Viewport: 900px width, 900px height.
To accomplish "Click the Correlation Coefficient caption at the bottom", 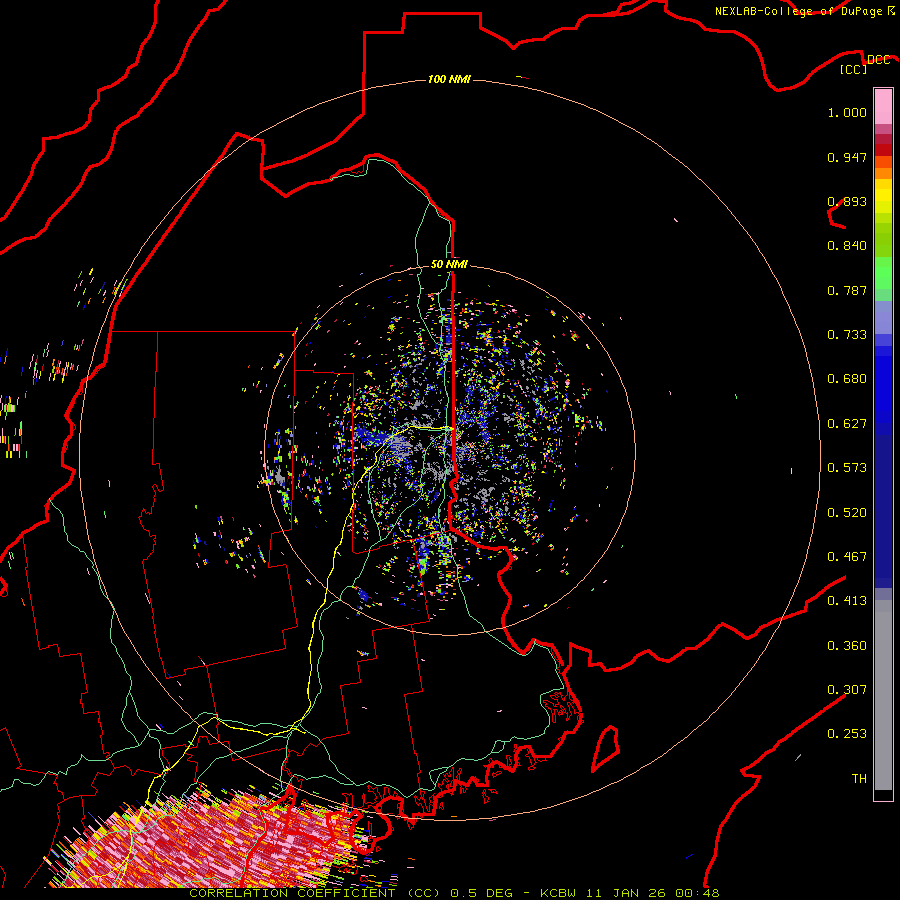I will pos(454,893).
